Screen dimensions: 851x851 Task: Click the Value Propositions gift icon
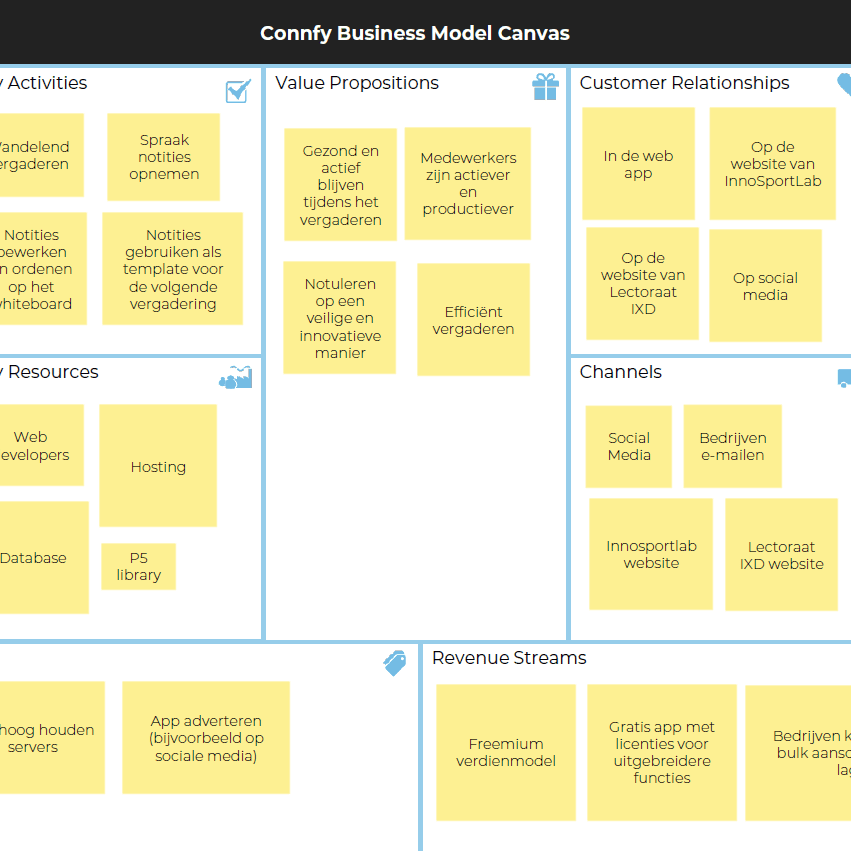pos(545,87)
